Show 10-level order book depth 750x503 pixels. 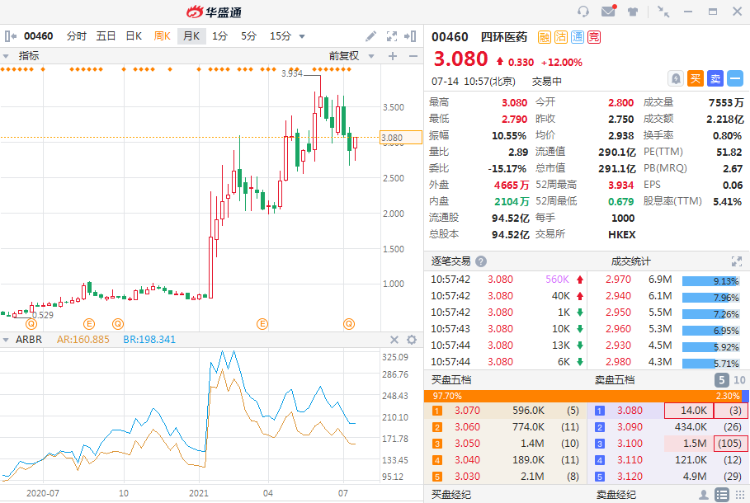(x=739, y=380)
